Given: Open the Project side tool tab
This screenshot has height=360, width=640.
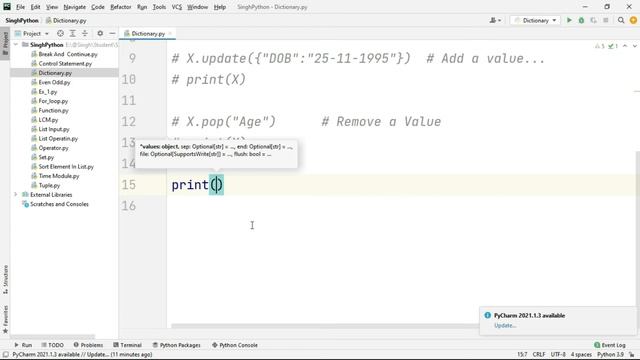Looking at the screenshot, I should pos(5,43).
